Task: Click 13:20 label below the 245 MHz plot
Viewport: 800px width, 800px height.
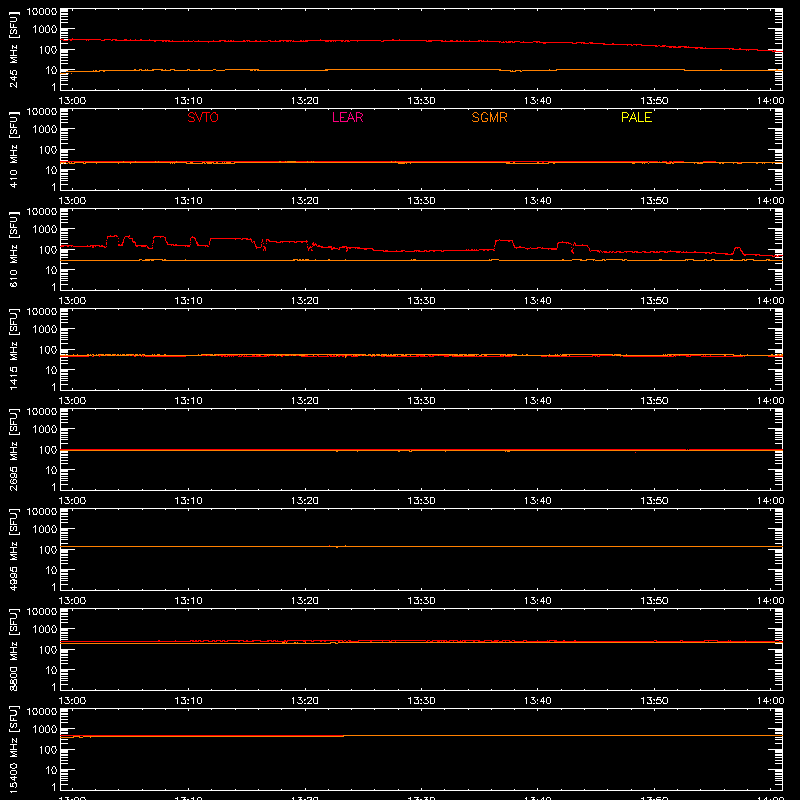Action: (305, 101)
